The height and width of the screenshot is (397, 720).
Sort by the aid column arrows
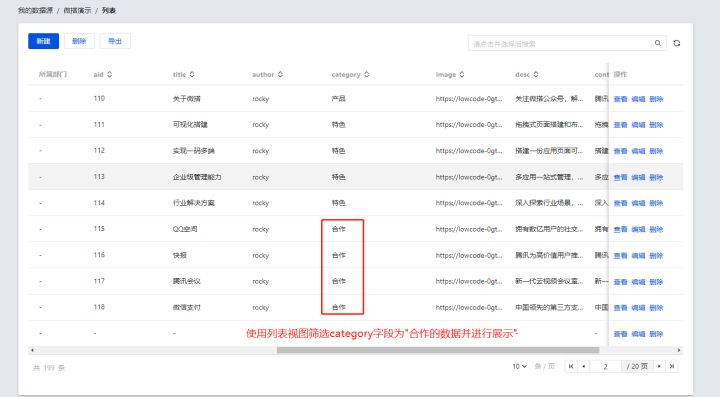109,74
